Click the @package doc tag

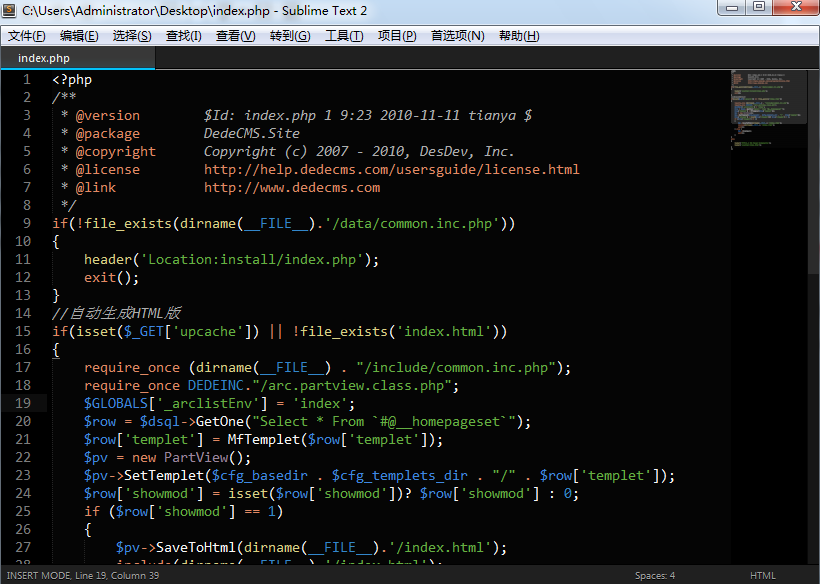(x=108, y=134)
